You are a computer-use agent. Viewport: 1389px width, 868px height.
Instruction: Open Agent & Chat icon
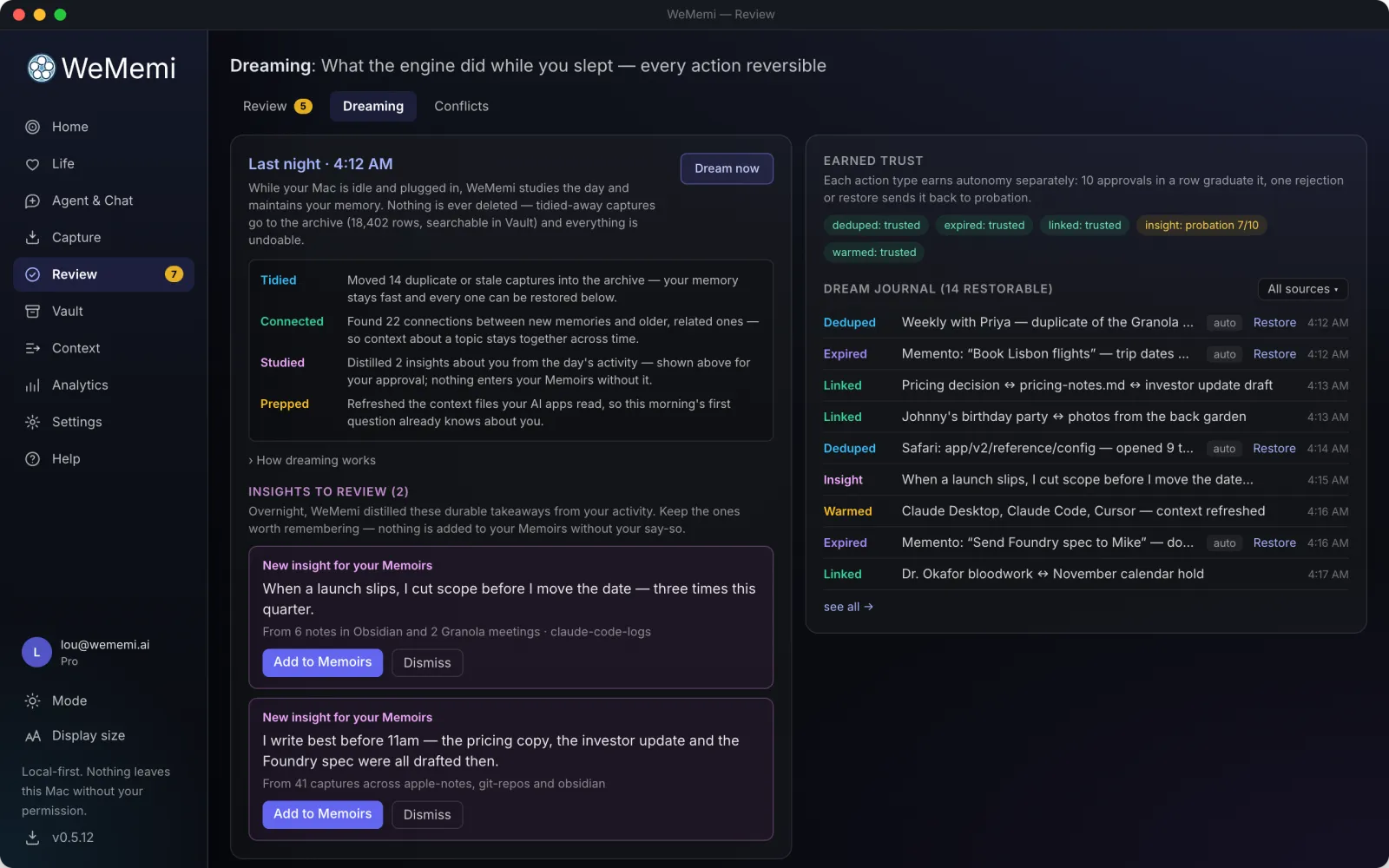click(33, 201)
